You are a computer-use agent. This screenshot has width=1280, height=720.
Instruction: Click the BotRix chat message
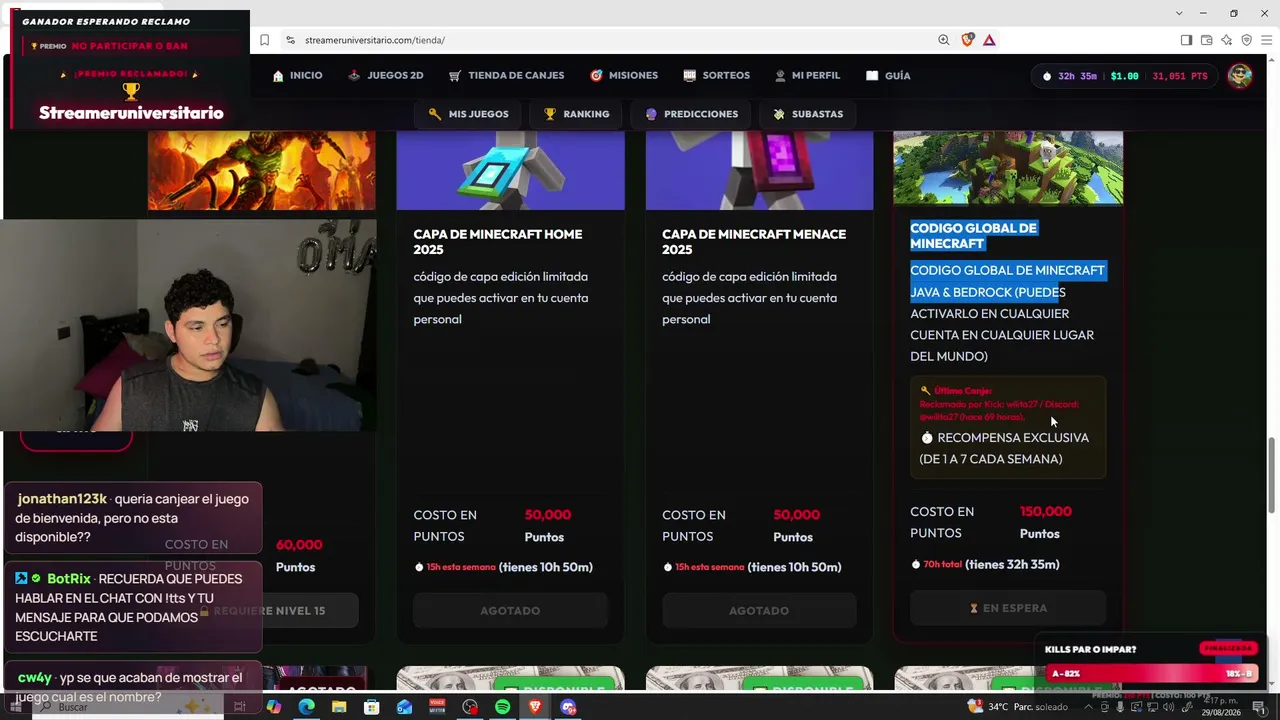132,607
